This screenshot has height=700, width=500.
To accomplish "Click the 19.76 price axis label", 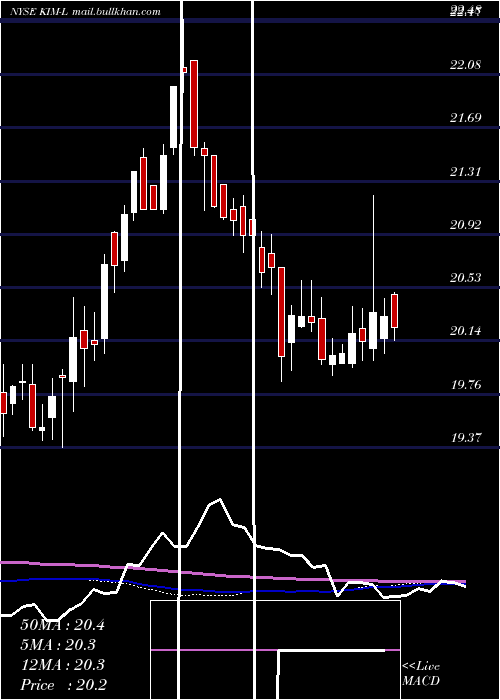I will (x=466, y=385).
